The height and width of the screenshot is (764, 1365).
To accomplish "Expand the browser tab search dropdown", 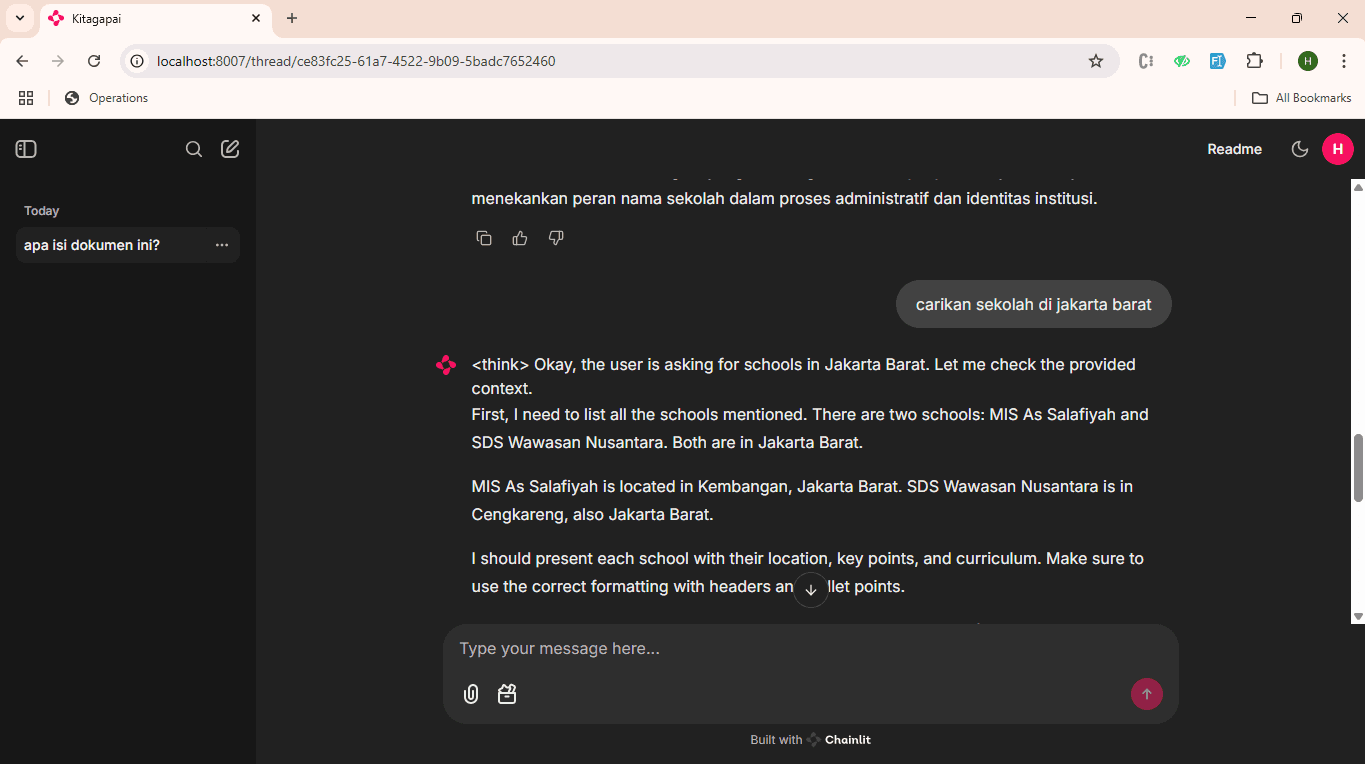I will coord(20,18).
